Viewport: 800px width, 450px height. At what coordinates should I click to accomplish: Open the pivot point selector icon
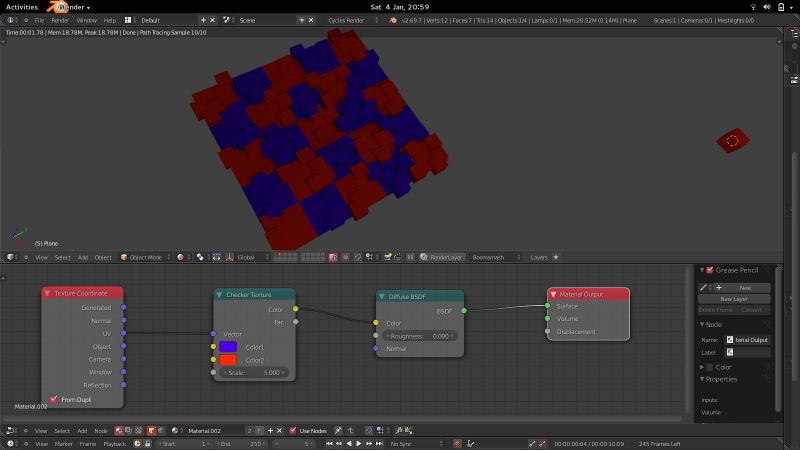tap(200, 257)
